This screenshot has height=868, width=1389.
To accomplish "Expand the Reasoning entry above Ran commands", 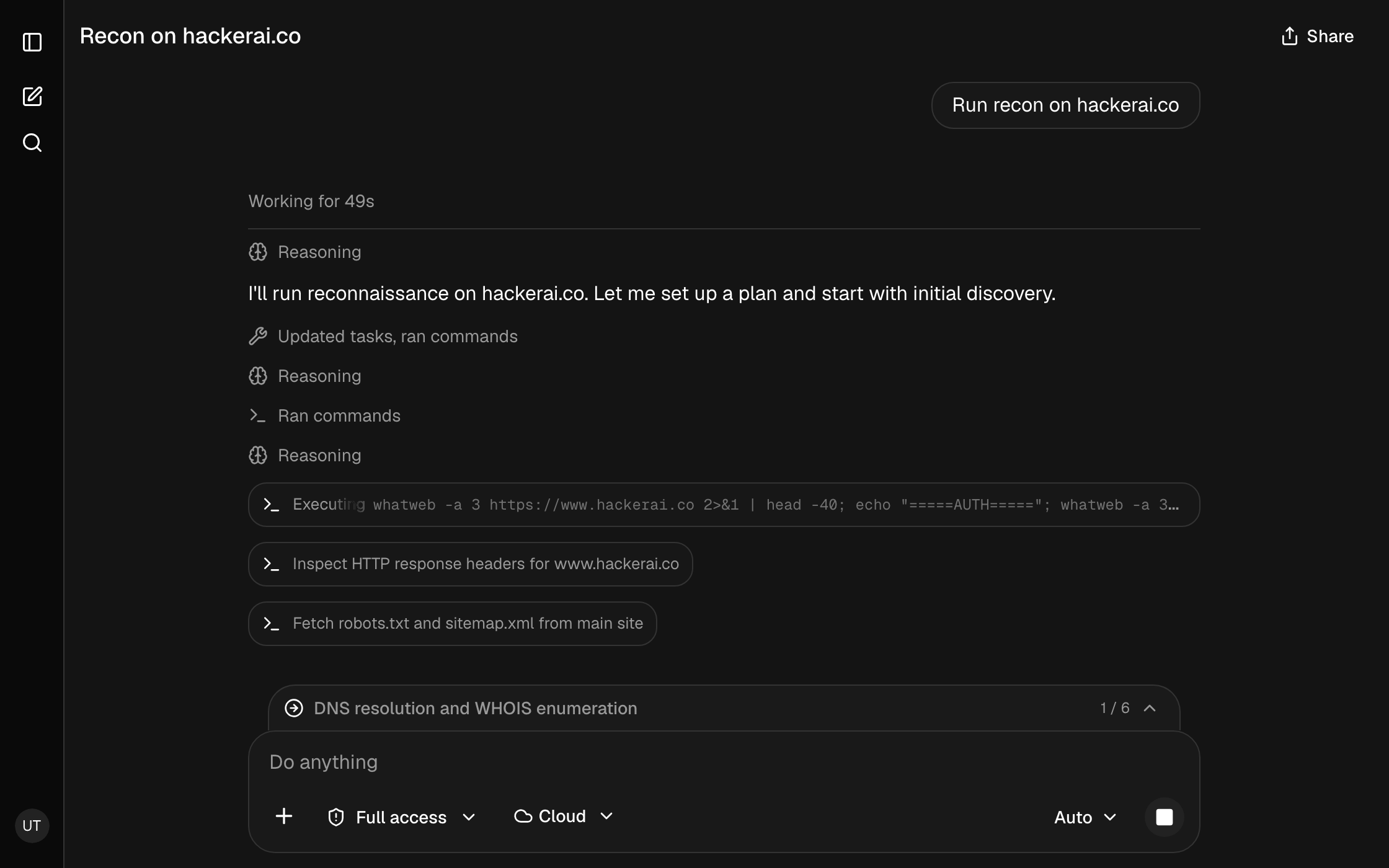I will coord(304,376).
